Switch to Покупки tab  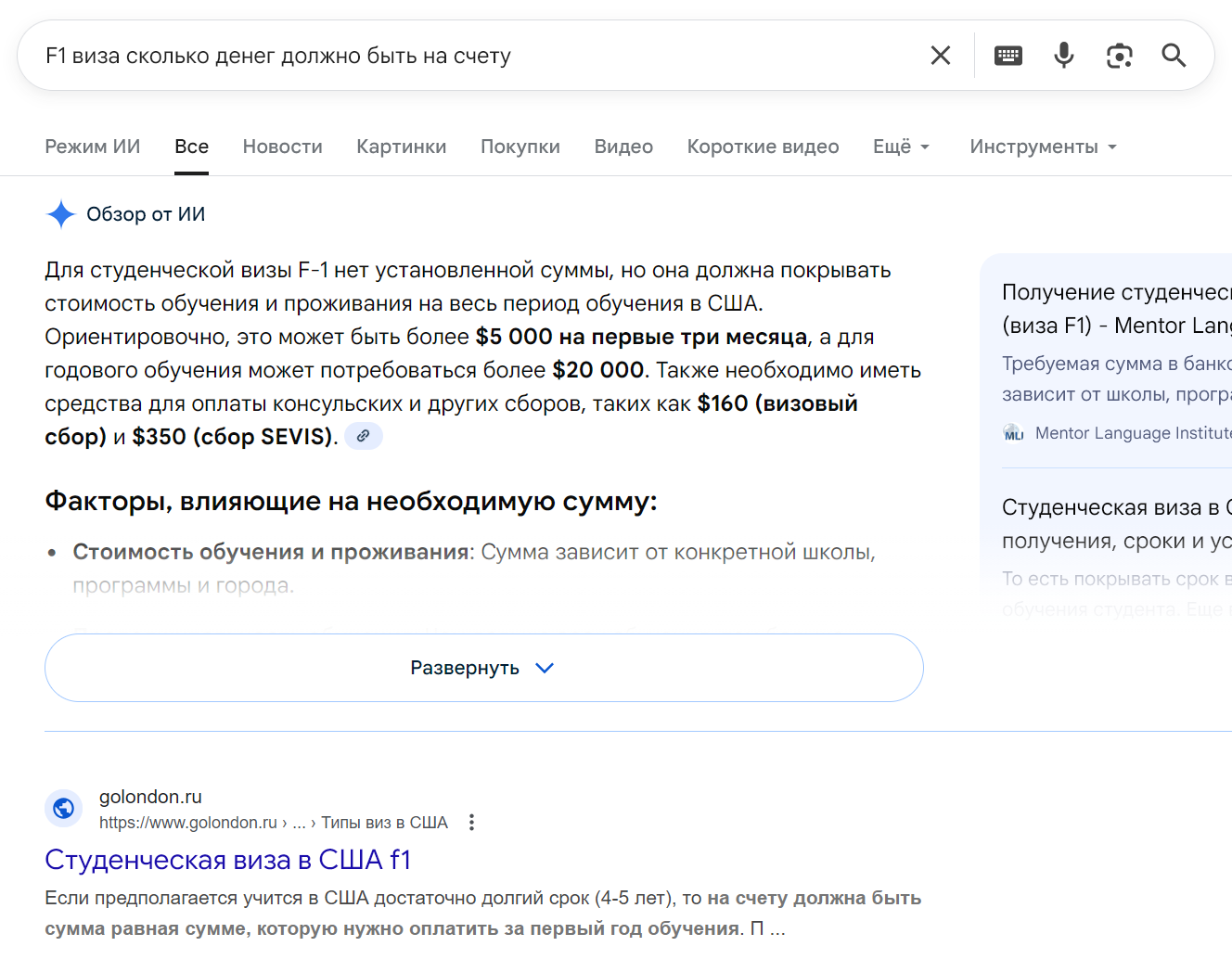point(520,147)
